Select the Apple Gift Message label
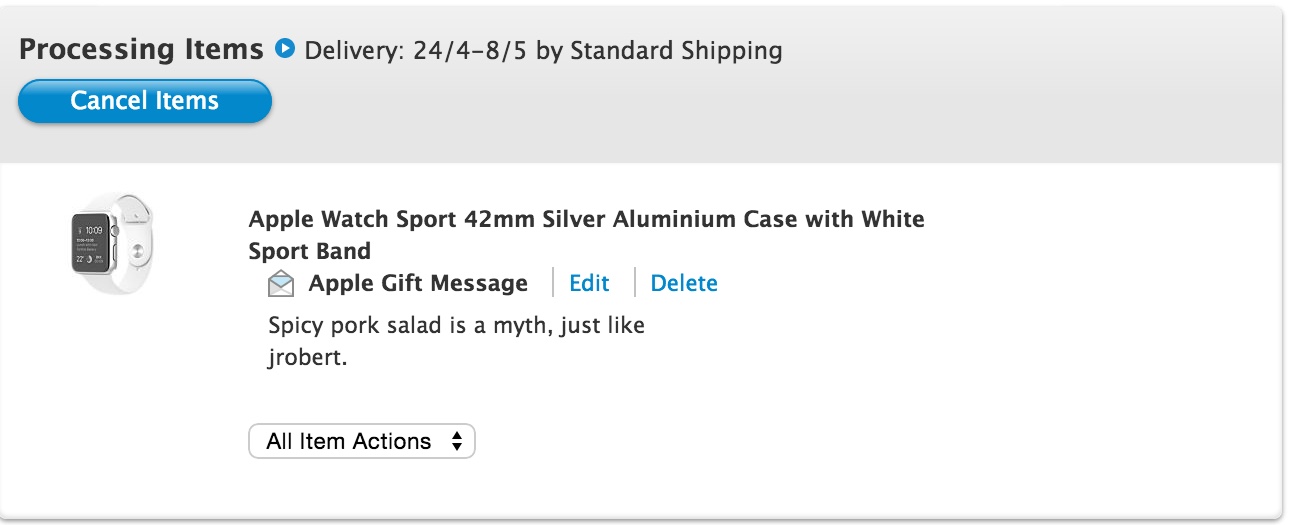 click(x=418, y=284)
